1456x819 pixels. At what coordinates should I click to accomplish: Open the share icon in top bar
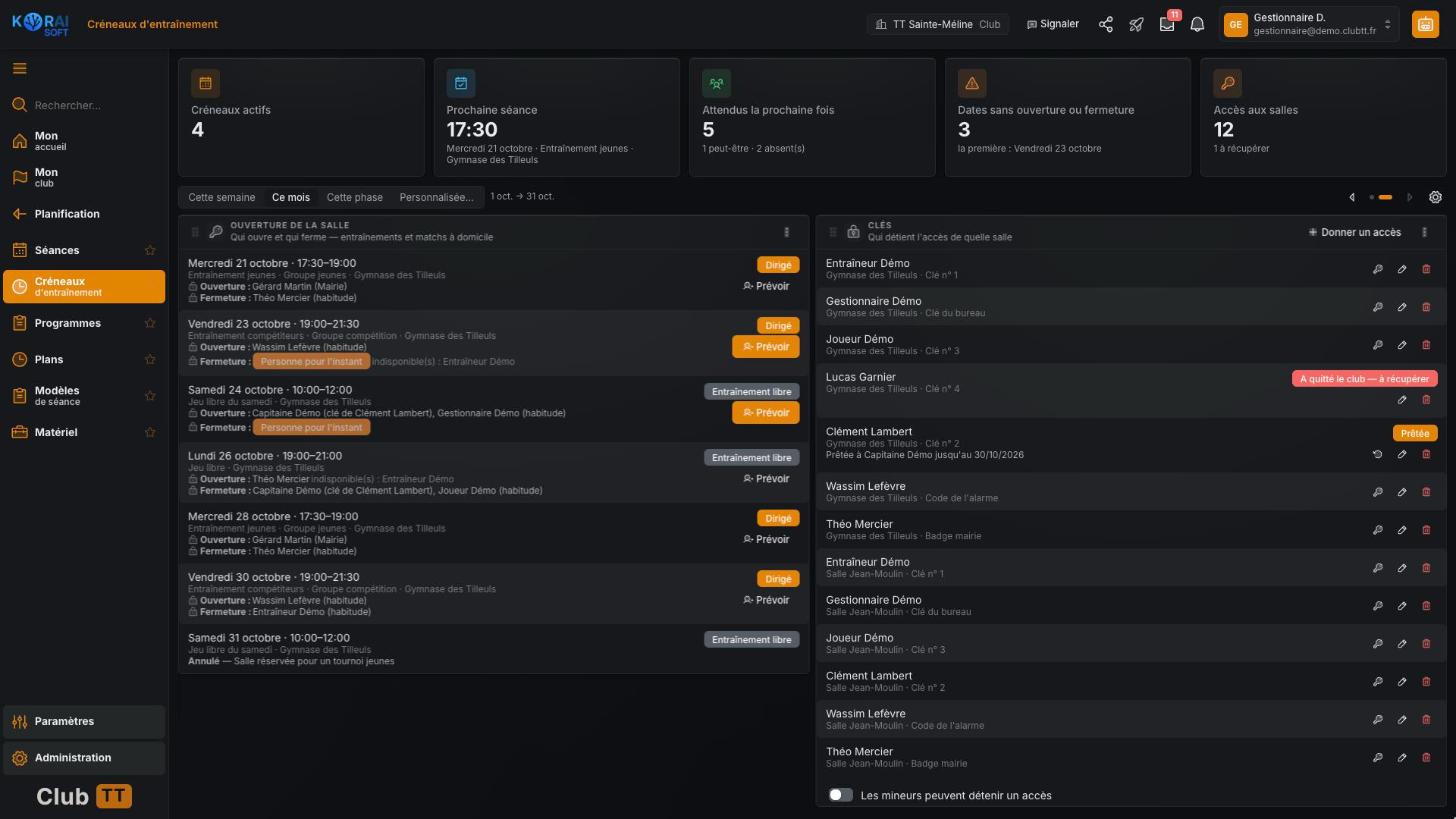pos(1106,24)
